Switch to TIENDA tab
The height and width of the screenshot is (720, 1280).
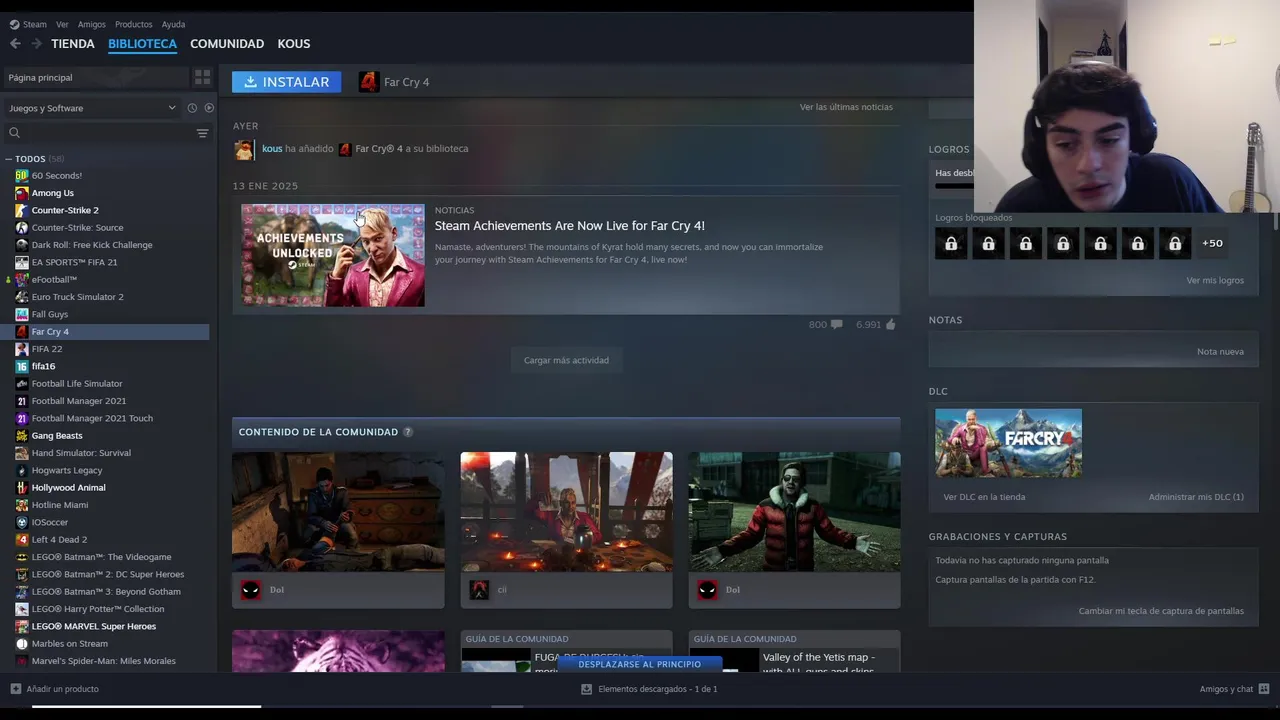point(73,44)
